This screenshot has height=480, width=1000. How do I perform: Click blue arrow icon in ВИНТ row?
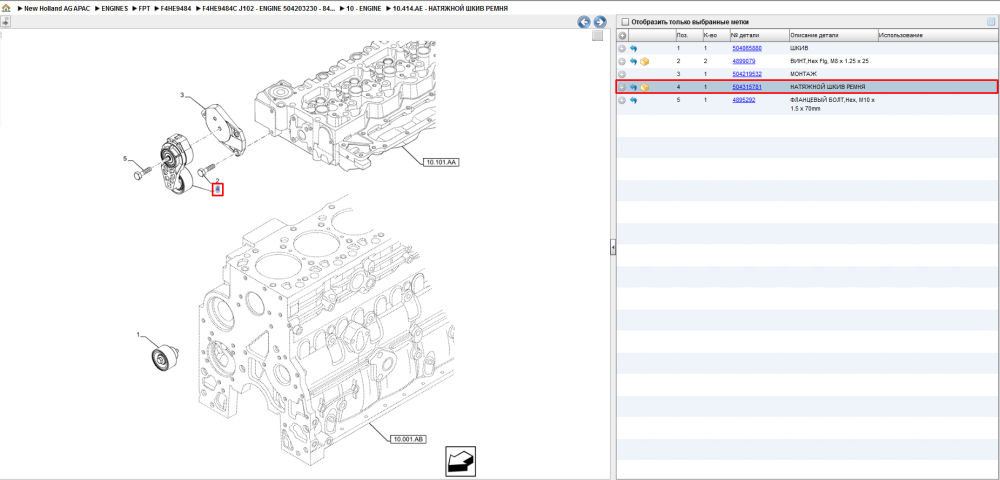coord(633,62)
